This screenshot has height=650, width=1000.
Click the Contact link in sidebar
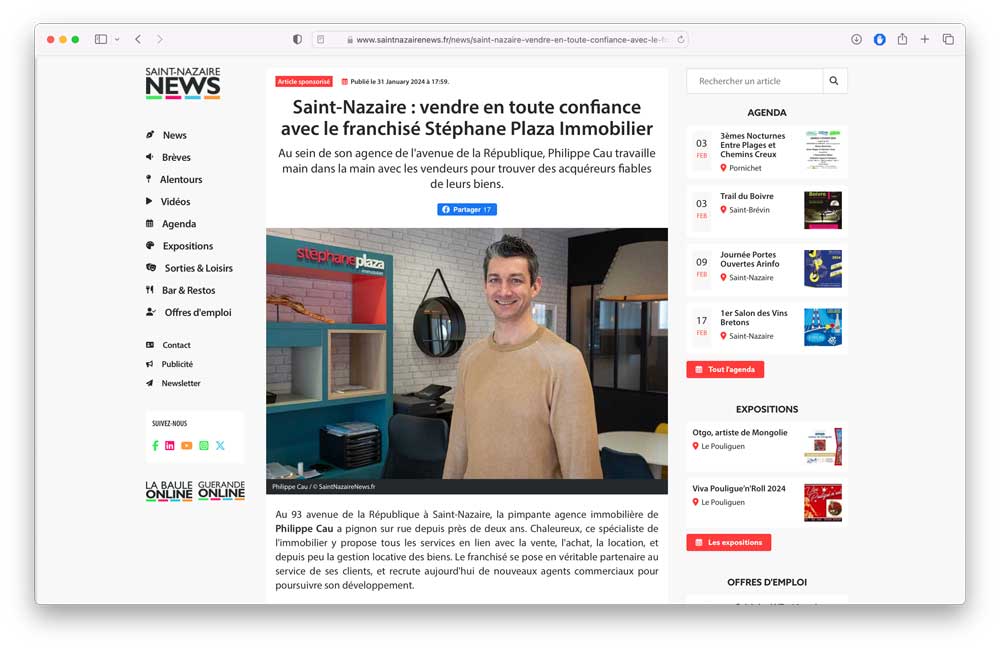[176, 345]
